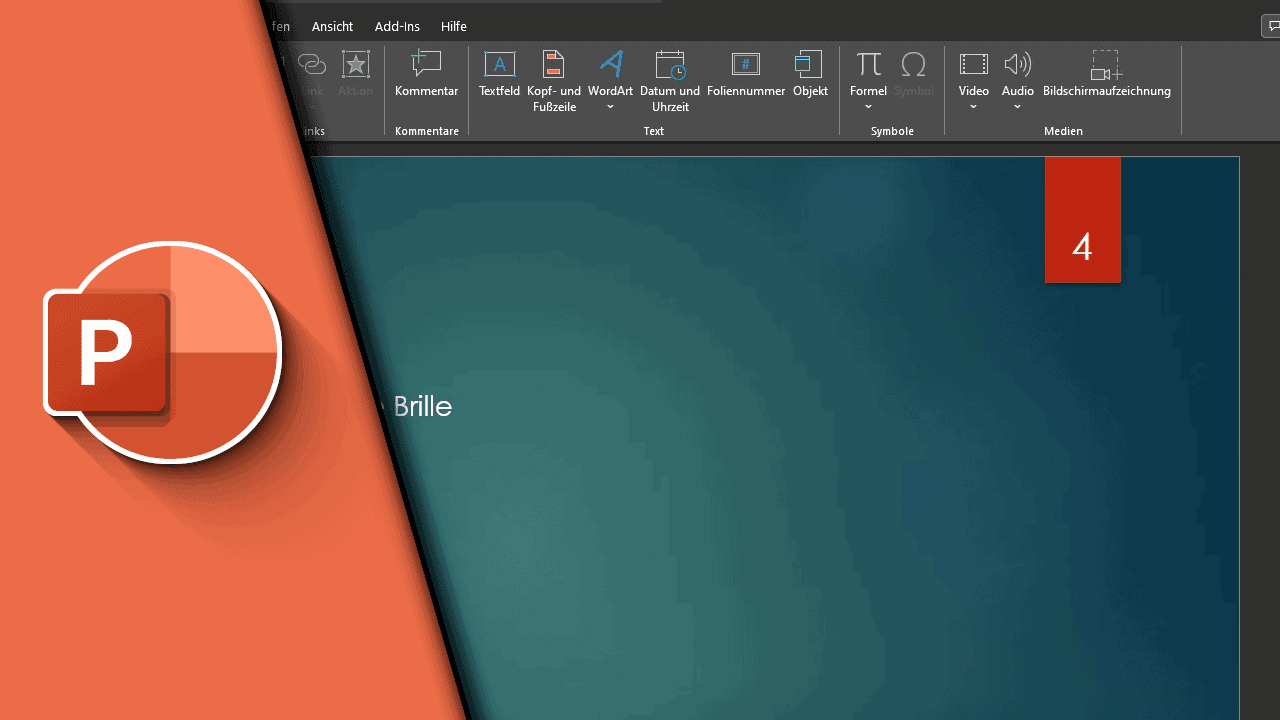Viewport: 1280px width, 720px height.
Task: Insert an Objekt via the ribbon
Action: 810,74
